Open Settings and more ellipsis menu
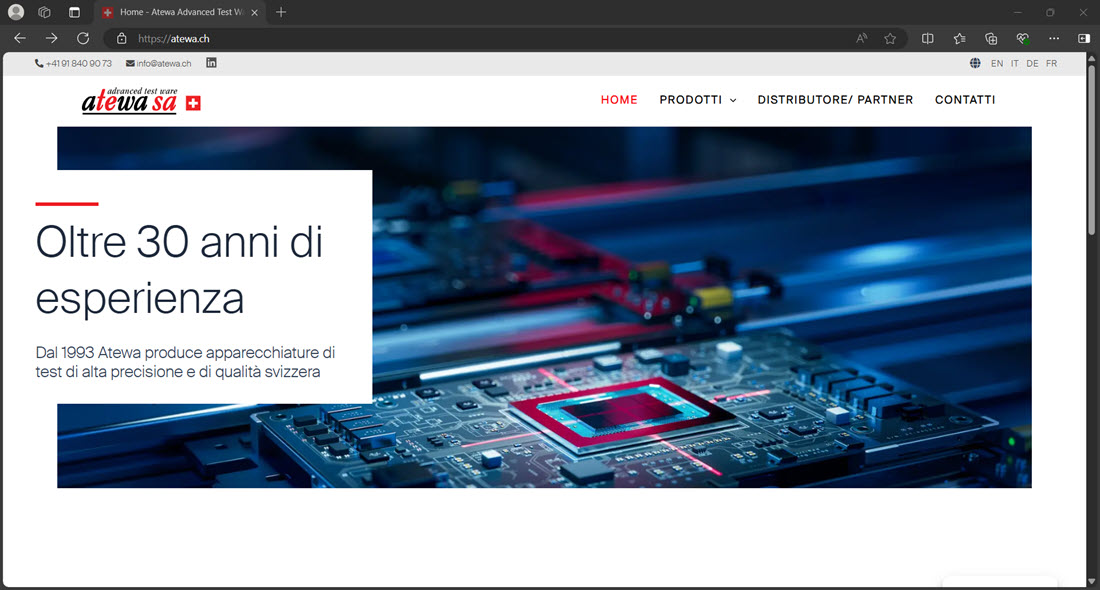The image size is (1100, 590). pos(1054,38)
